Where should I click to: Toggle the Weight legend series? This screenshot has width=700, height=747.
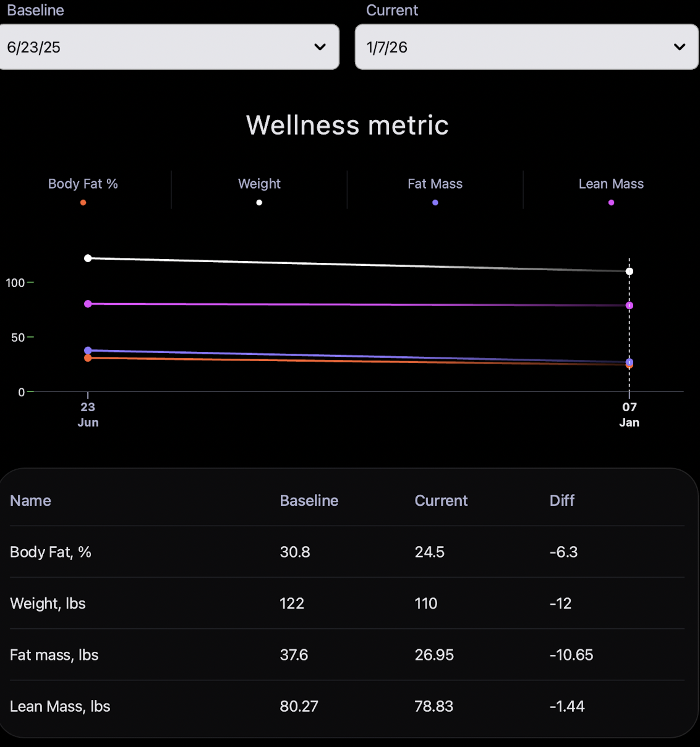click(259, 184)
